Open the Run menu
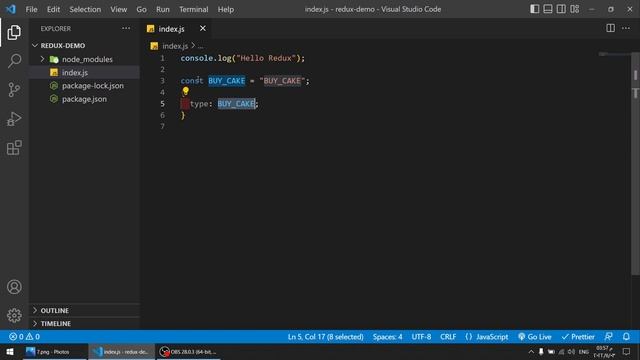This screenshot has width=640, height=360. [162, 9]
